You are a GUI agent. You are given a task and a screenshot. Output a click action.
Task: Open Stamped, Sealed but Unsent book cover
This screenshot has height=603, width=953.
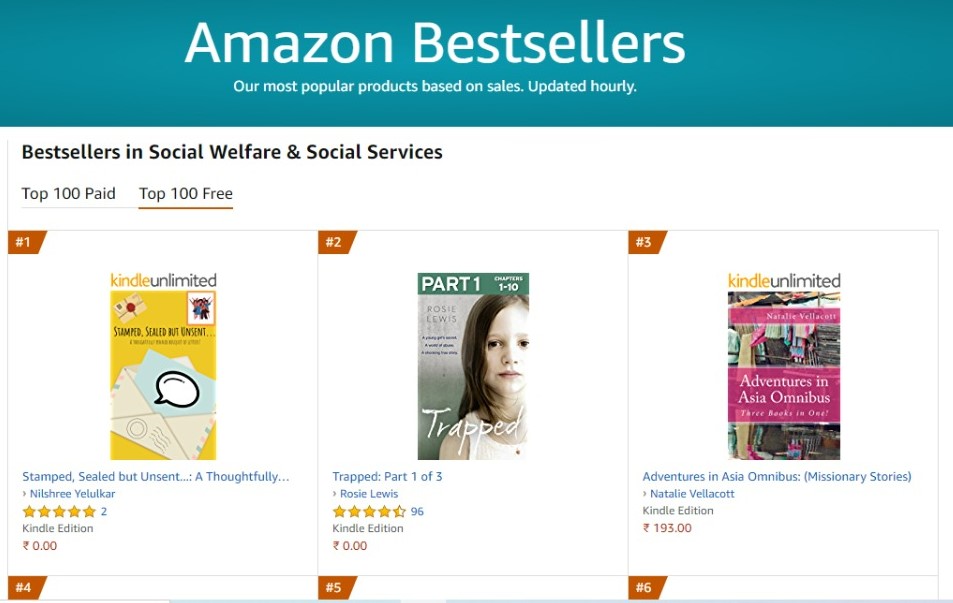click(163, 365)
